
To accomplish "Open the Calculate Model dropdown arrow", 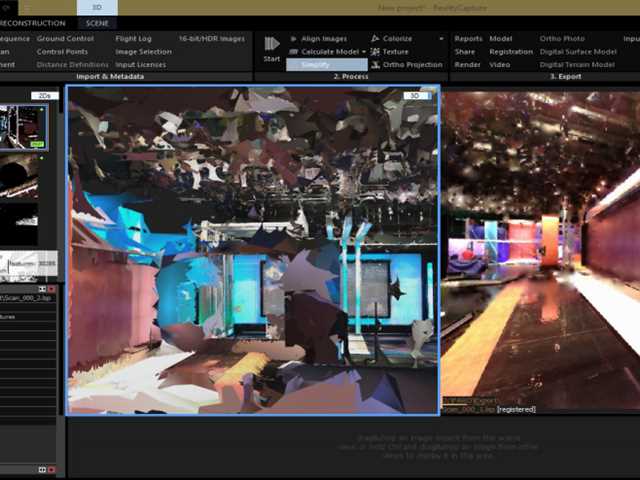I will [364, 51].
